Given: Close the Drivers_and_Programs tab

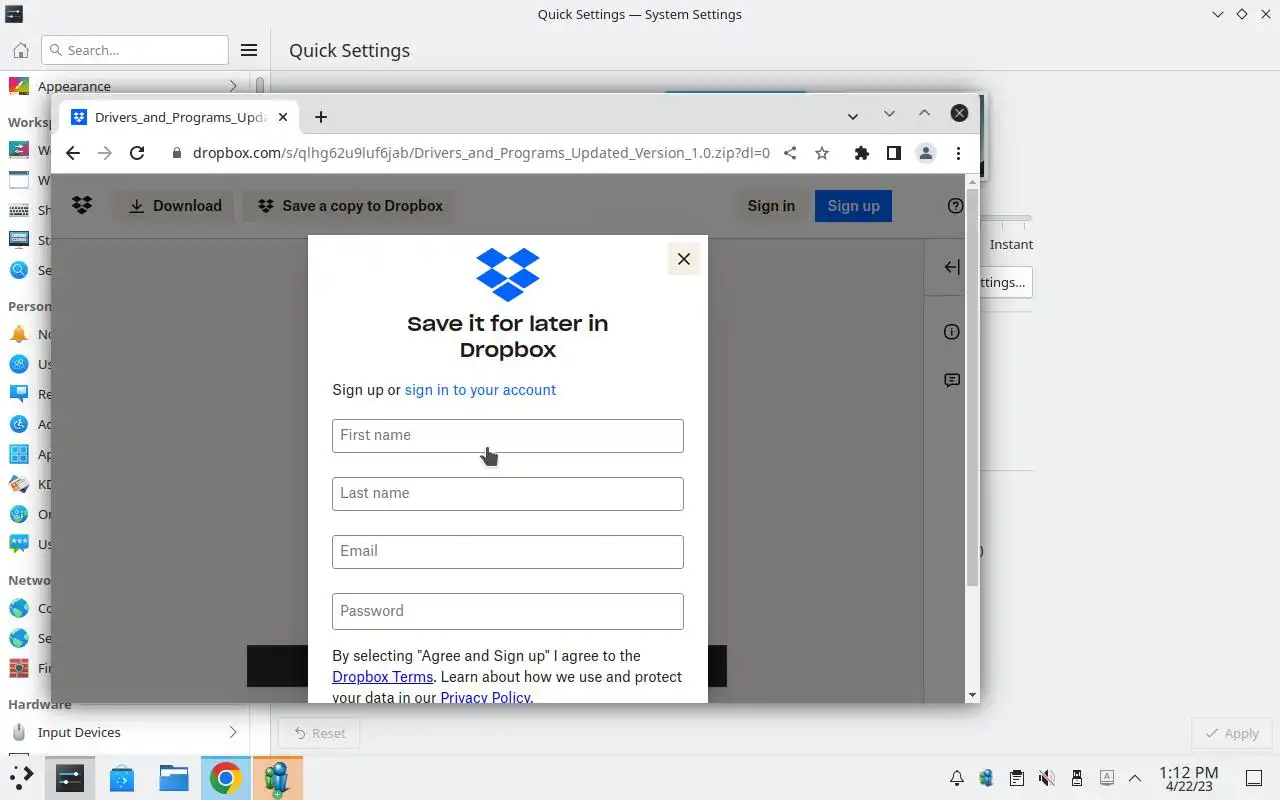Looking at the screenshot, I should point(283,117).
